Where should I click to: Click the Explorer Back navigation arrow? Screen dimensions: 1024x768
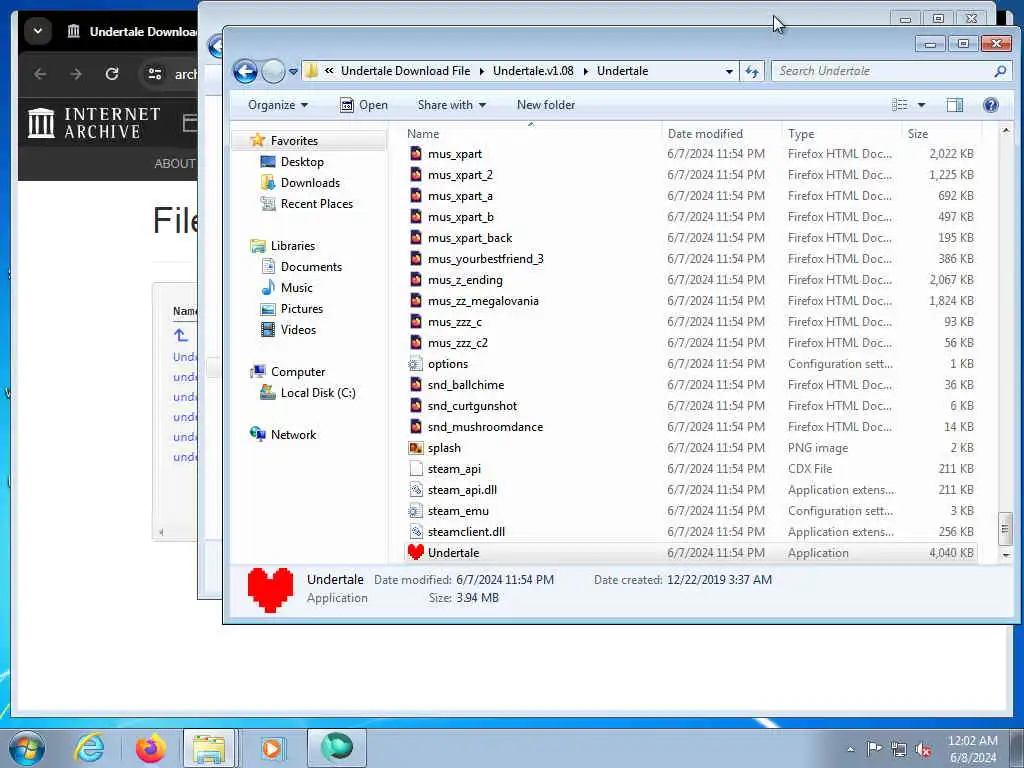pyautogui.click(x=246, y=71)
